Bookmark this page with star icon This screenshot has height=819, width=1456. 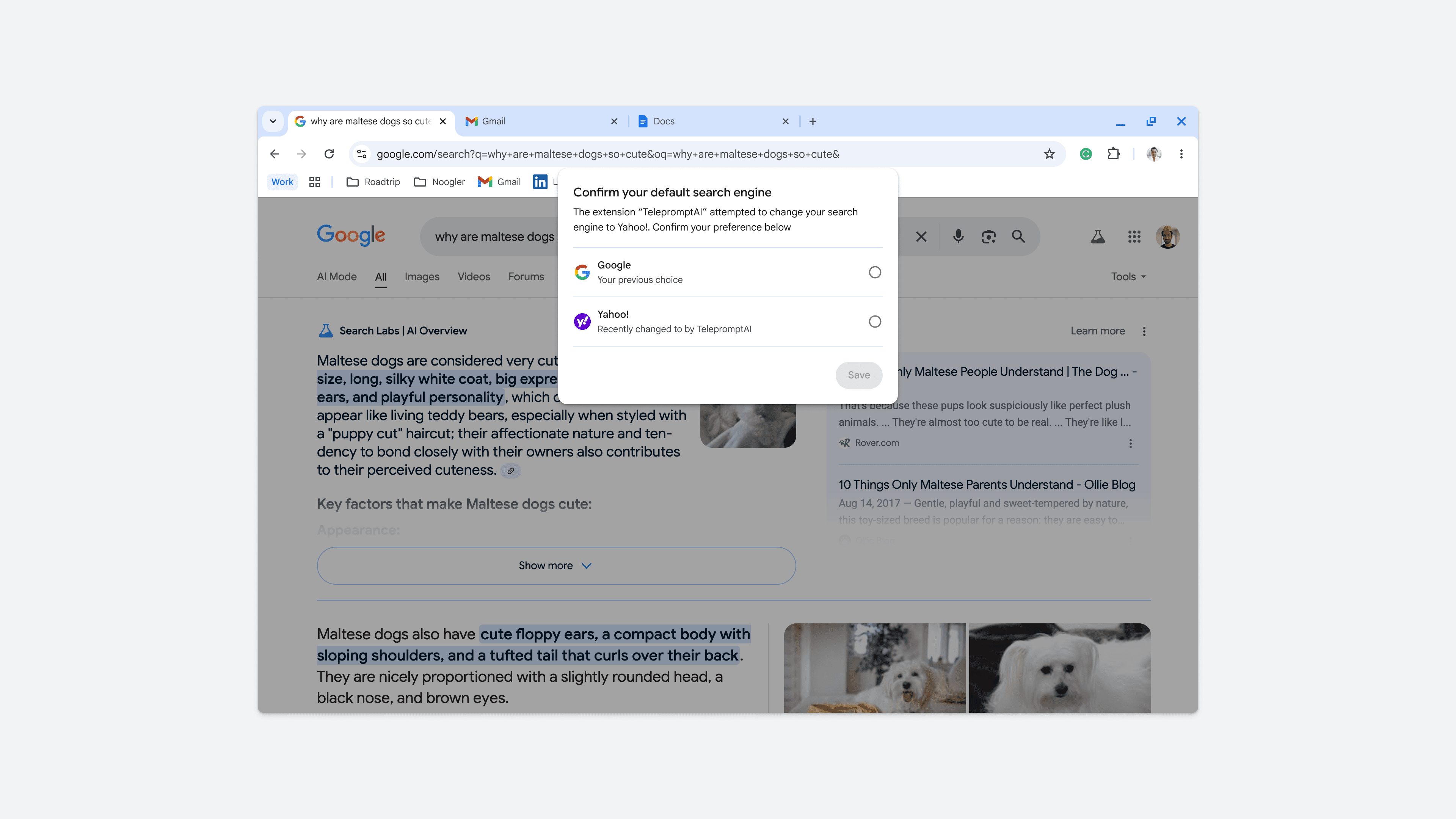pos(1049,154)
